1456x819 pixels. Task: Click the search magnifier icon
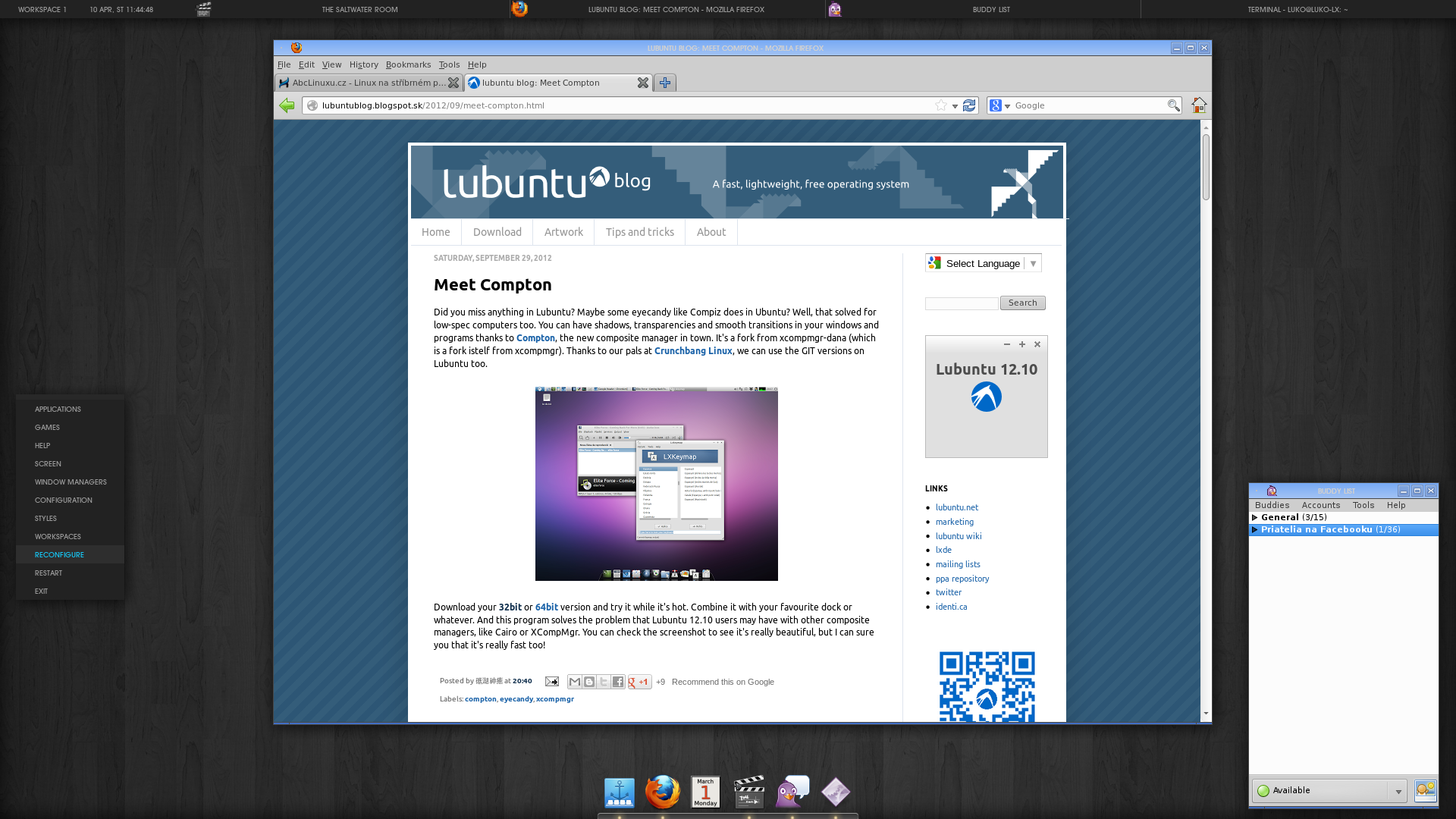(x=1173, y=105)
